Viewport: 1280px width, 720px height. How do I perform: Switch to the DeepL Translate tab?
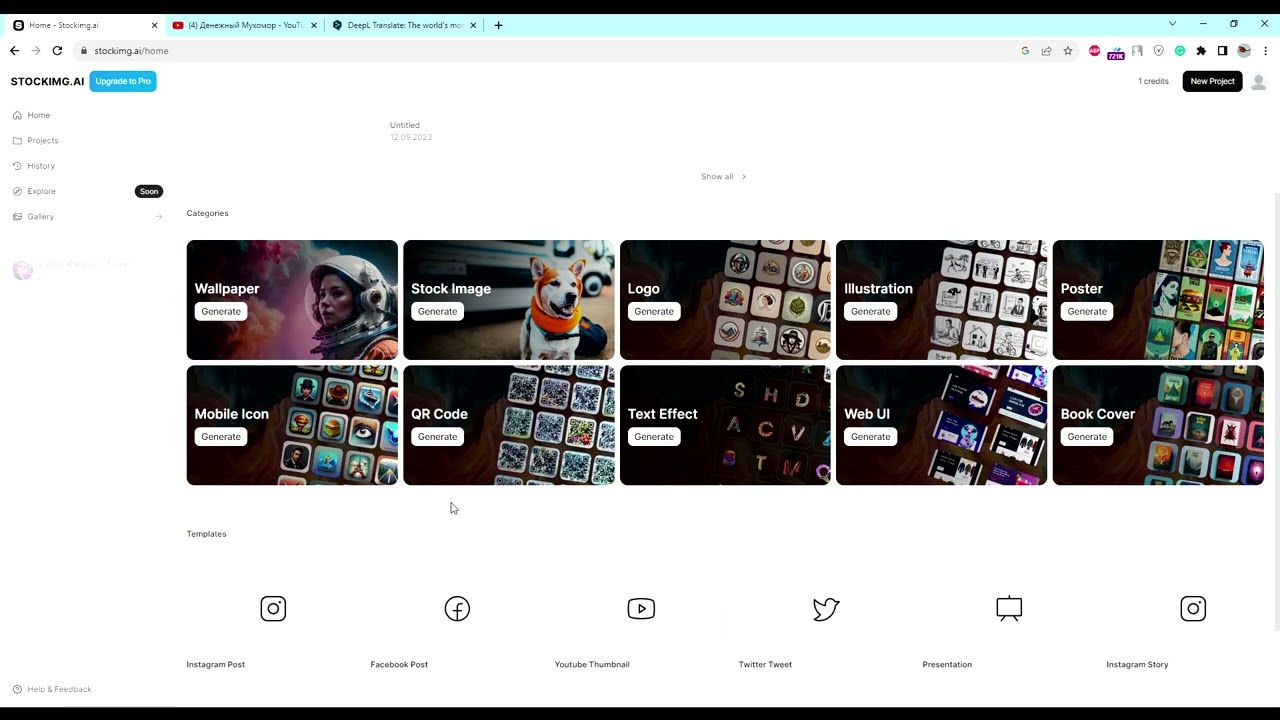[404, 25]
